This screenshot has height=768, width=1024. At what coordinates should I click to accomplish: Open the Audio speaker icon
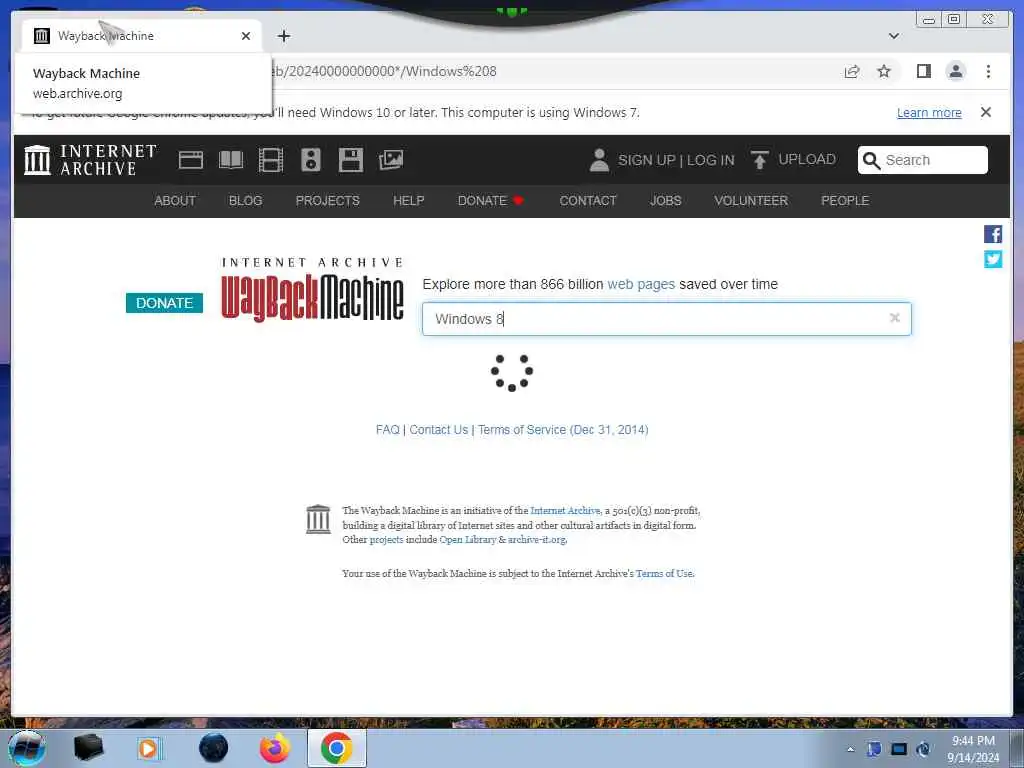(311, 160)
